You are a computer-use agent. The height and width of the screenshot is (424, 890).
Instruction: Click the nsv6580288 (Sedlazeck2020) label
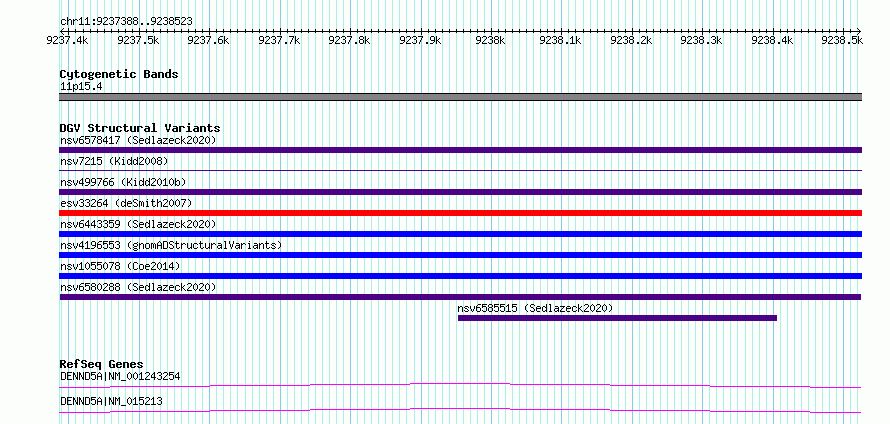138,287
